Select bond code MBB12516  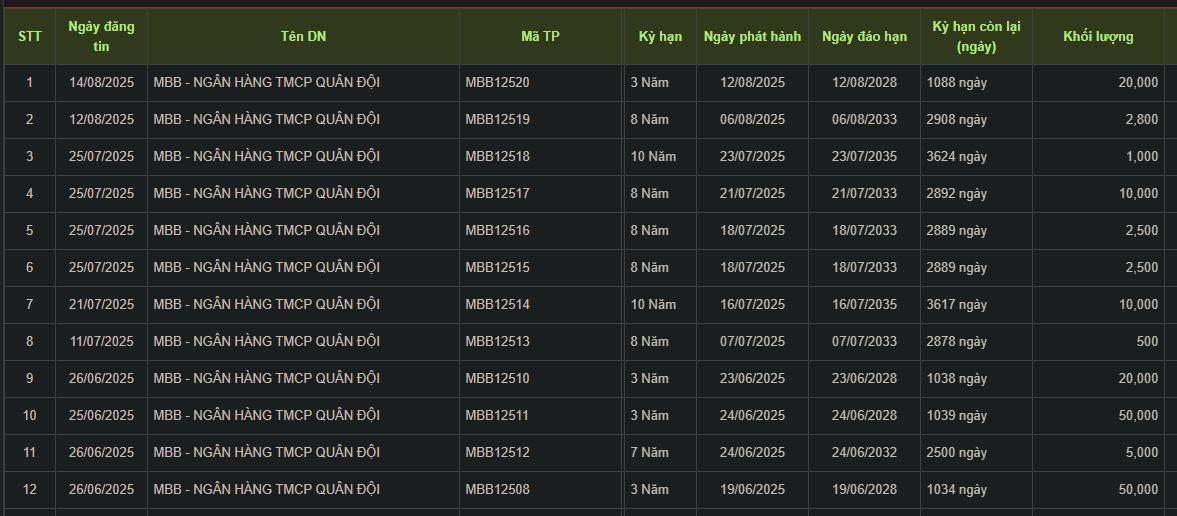tap(497, 230)
